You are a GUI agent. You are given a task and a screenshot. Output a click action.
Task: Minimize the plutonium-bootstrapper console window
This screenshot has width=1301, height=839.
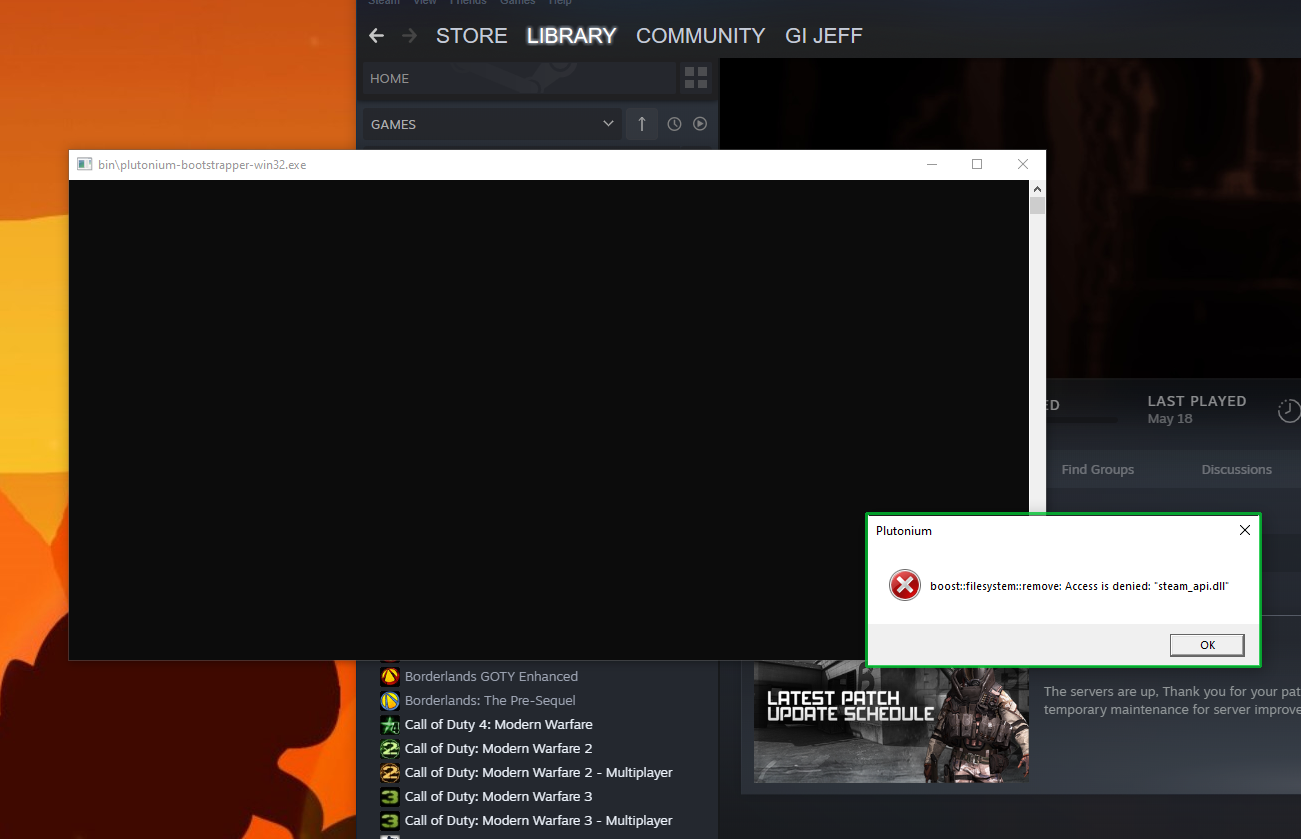[x=931, y=164]
